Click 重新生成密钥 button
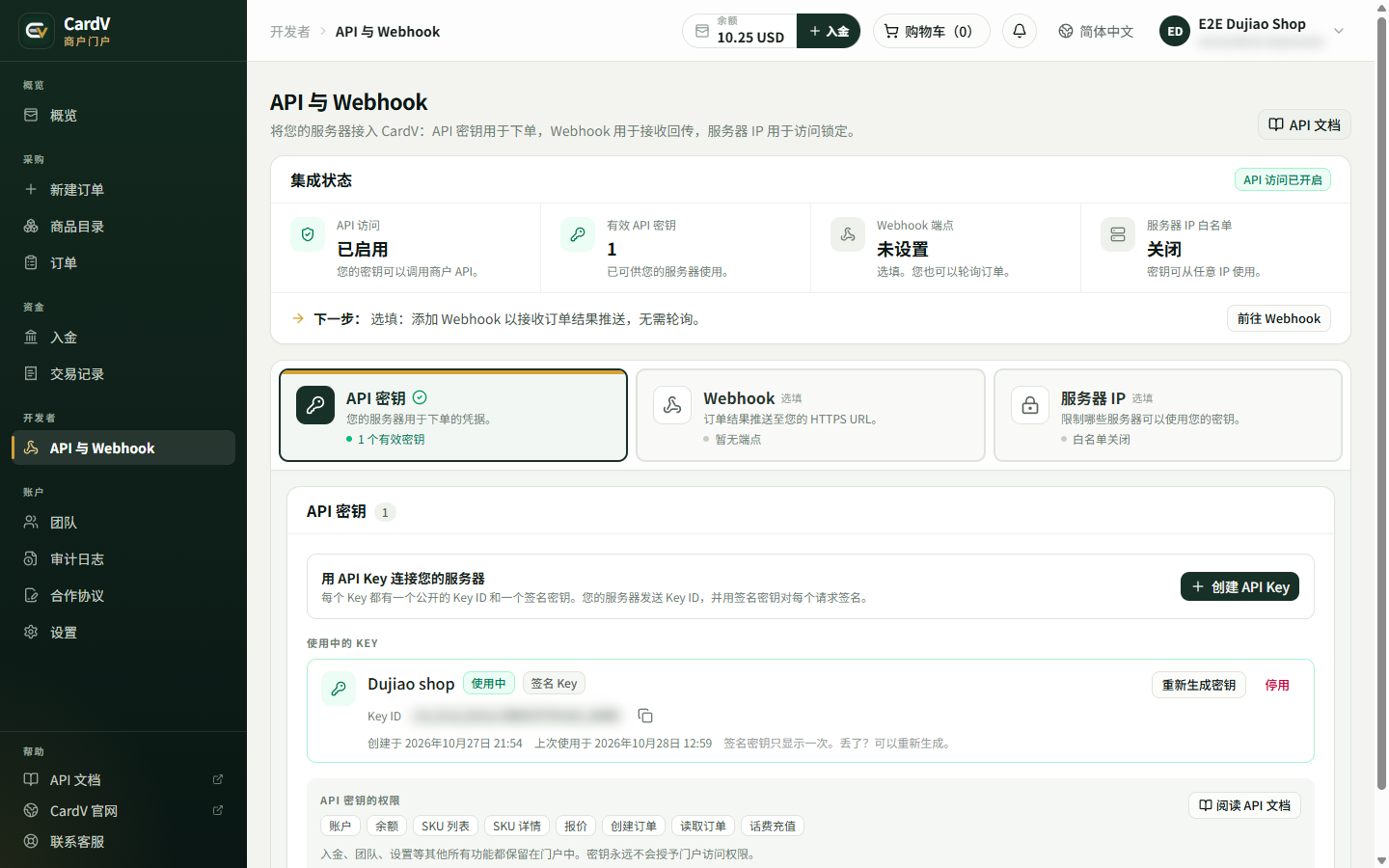This screenshot has height=868, width=1389. [1199, 685]
